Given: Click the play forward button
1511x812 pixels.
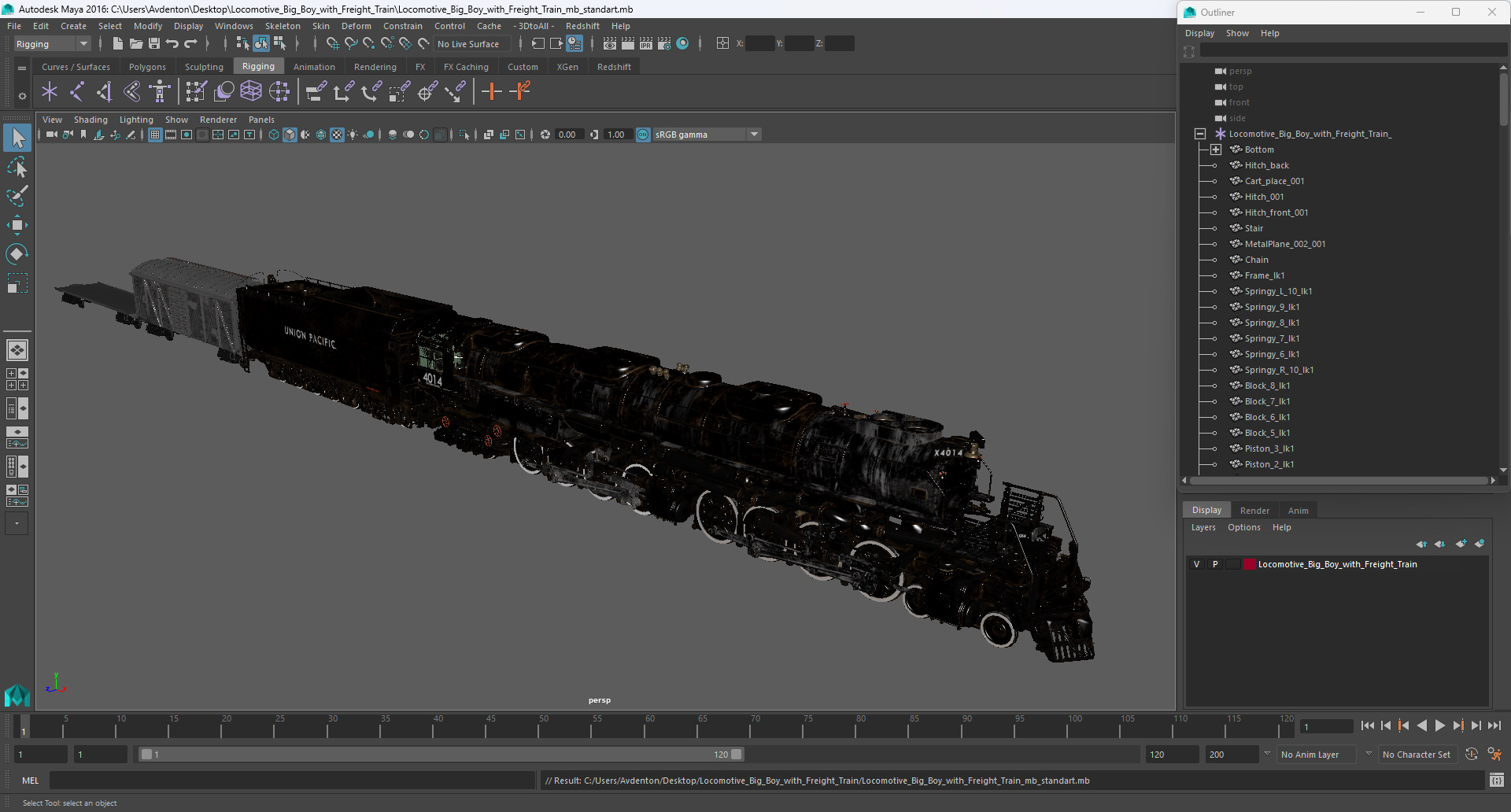Looking at the screenshot, I should coord(1439,726).
